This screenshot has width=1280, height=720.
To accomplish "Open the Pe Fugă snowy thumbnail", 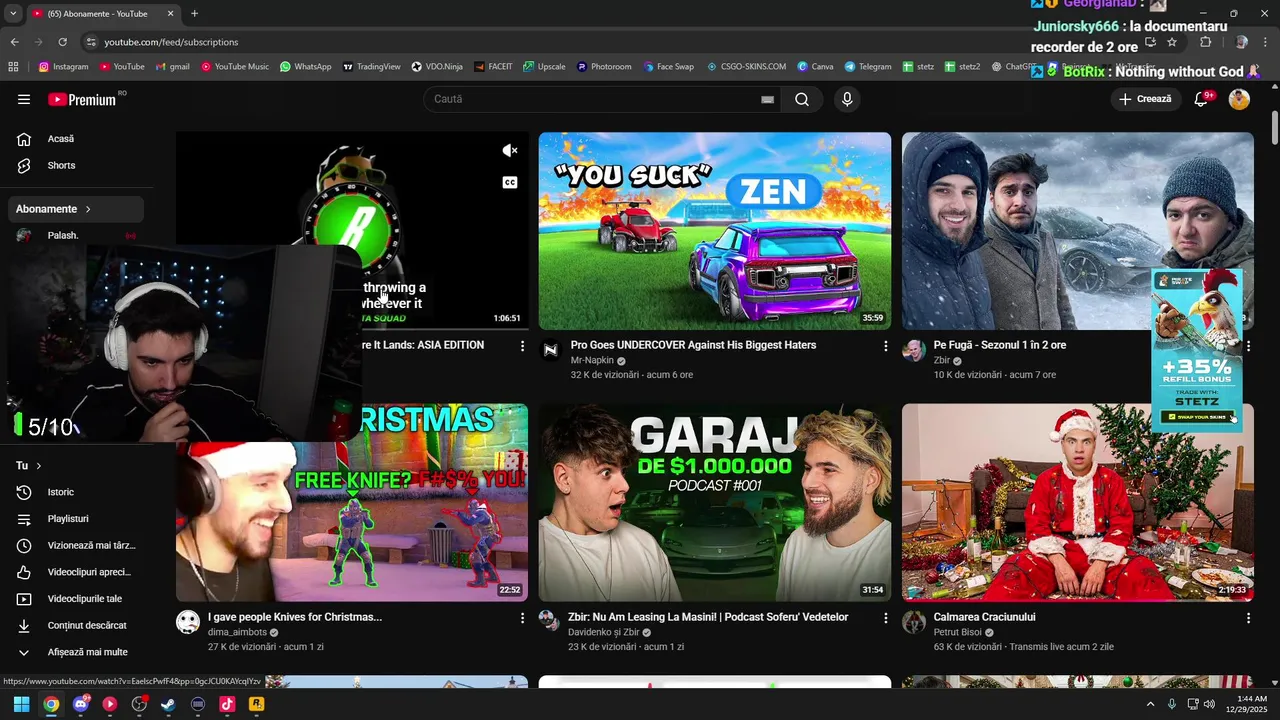I will 1078,231.
